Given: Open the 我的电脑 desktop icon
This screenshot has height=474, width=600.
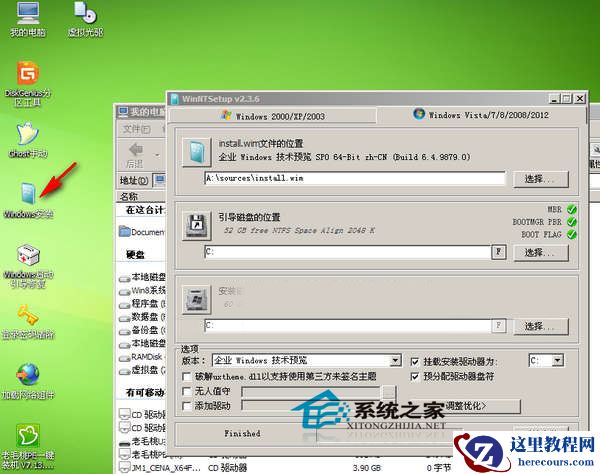Looking at the screenshot, I should (28, 19).
